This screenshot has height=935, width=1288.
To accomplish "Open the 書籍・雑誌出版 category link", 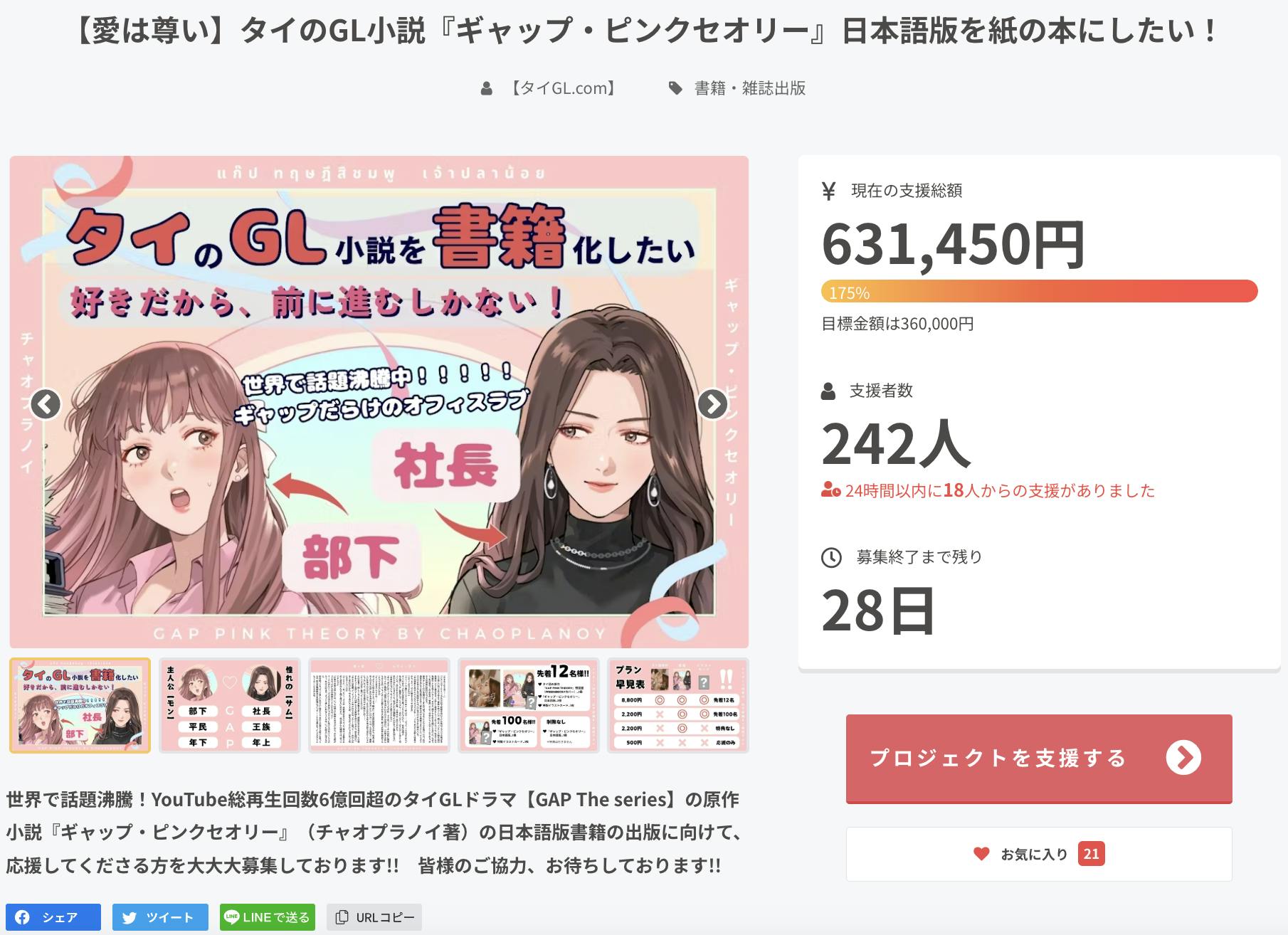I will [x=750, y=88].
